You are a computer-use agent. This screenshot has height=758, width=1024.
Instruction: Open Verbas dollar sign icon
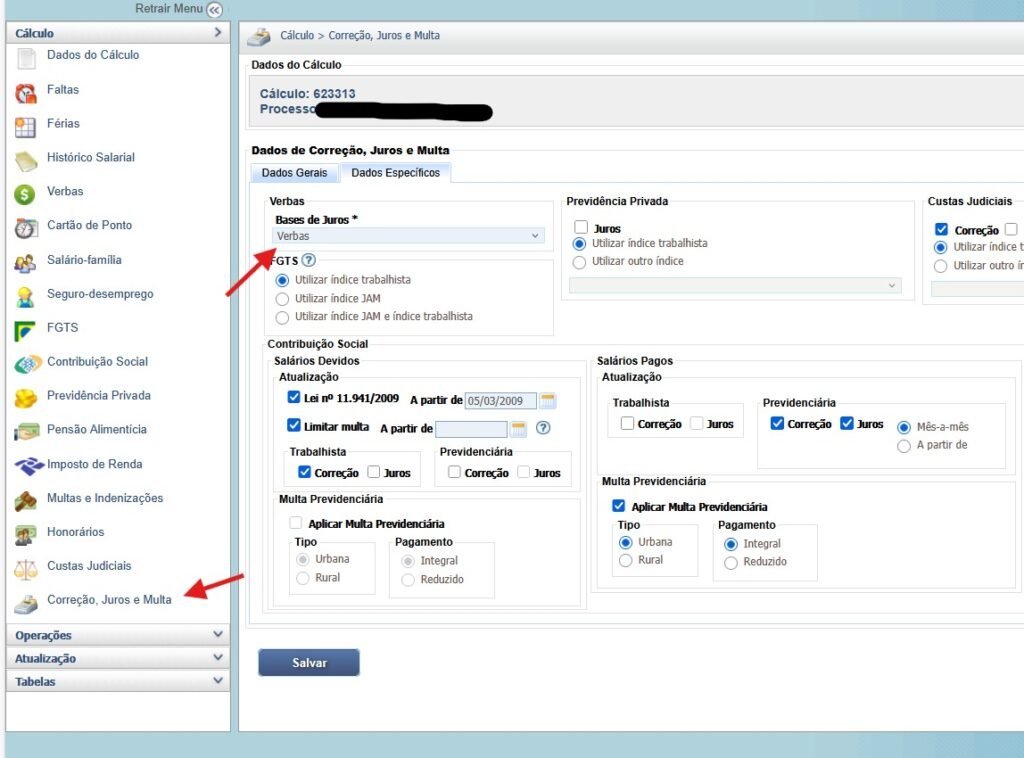pyautogui.click(x=26, y=195)
